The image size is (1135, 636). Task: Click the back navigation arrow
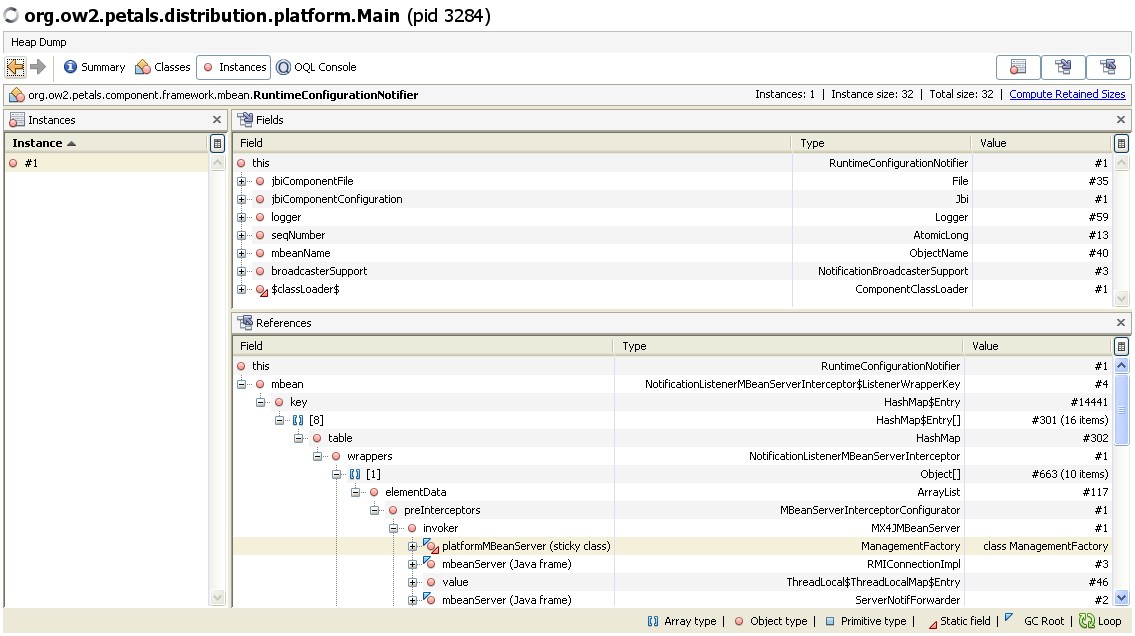(16, 67)
